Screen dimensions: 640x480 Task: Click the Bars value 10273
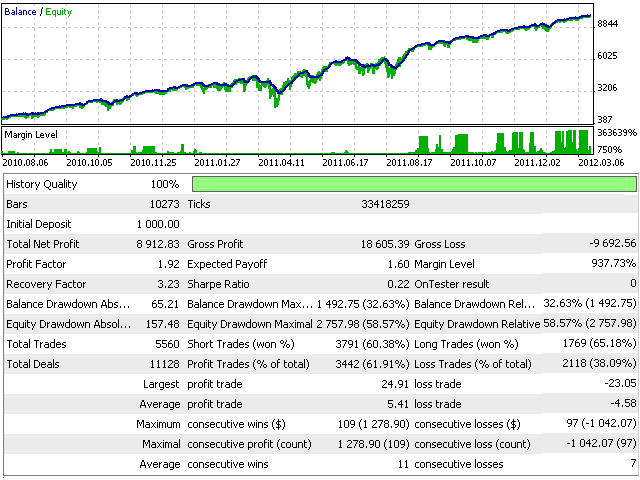[164, 204]
